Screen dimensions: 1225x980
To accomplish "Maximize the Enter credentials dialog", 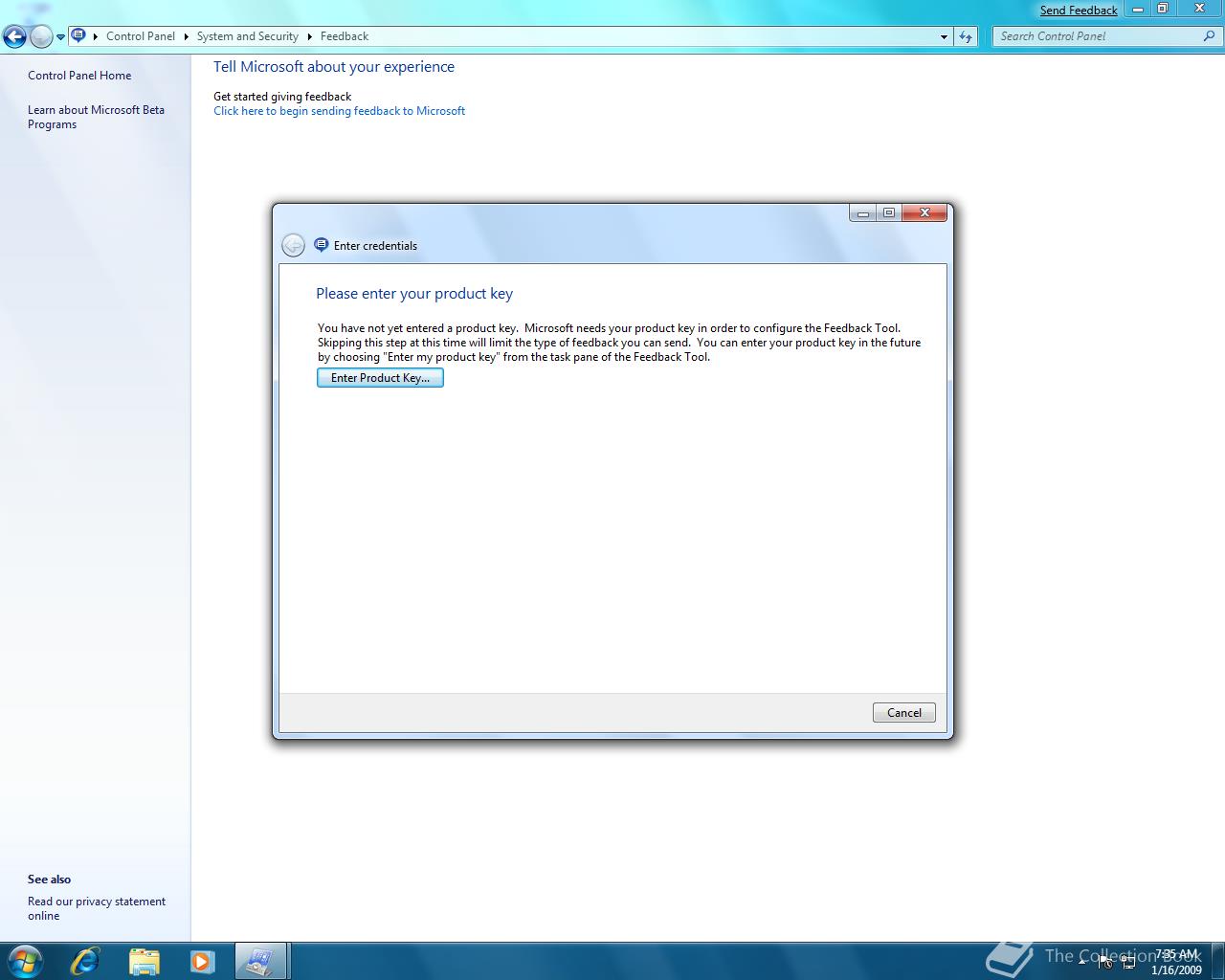I will pos(889,213).
